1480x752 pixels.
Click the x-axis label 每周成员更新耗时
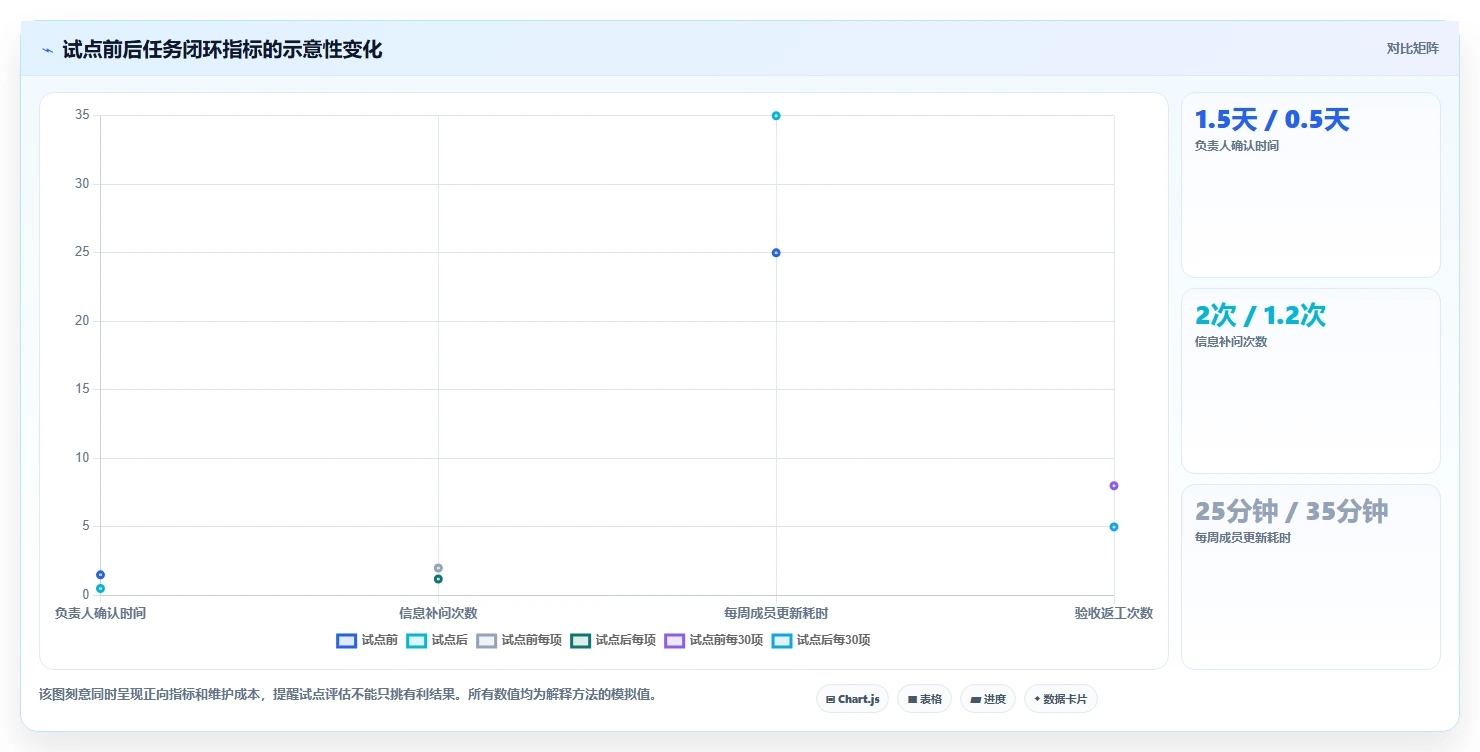pos(776,613)
